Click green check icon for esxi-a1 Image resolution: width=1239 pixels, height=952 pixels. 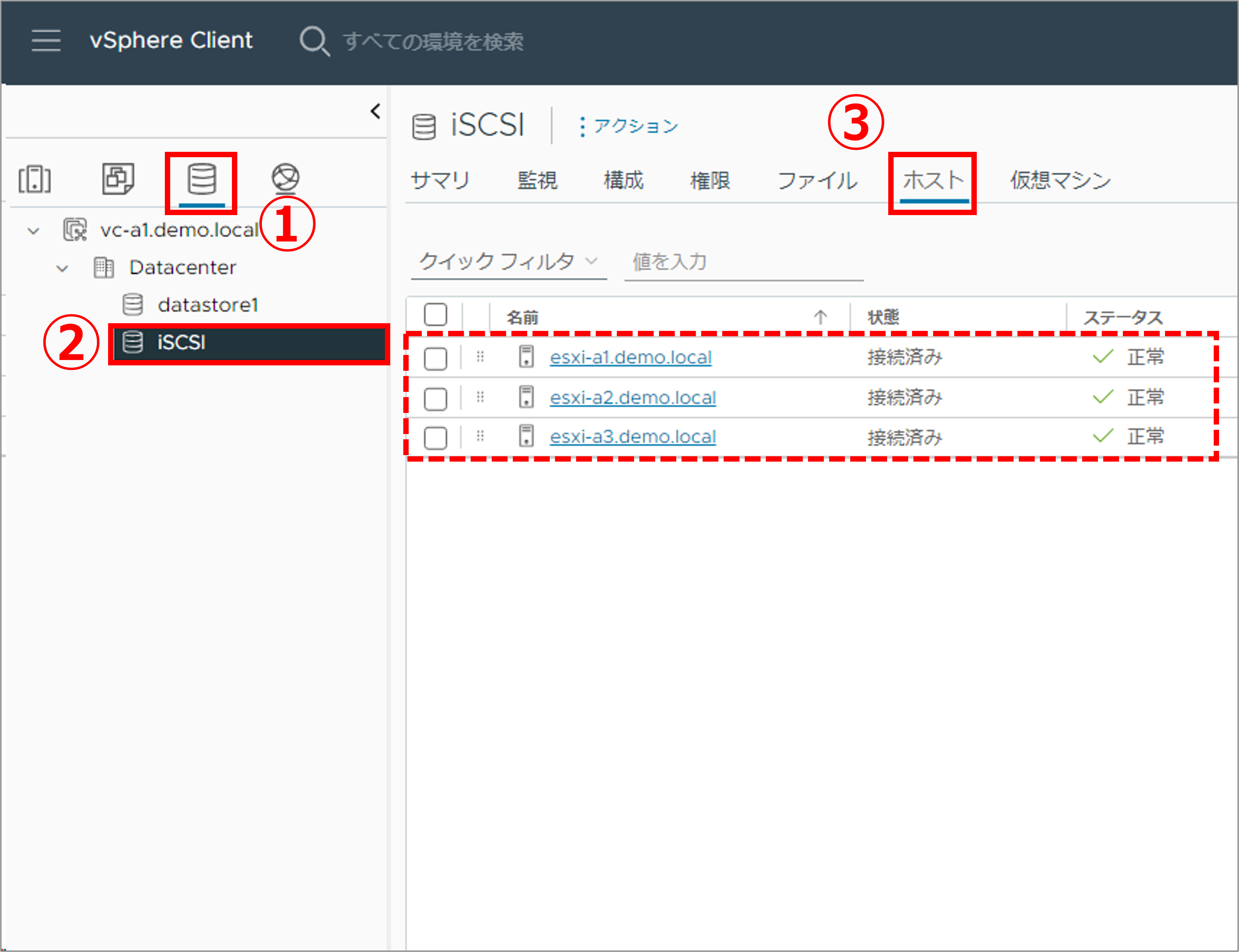1103,357
